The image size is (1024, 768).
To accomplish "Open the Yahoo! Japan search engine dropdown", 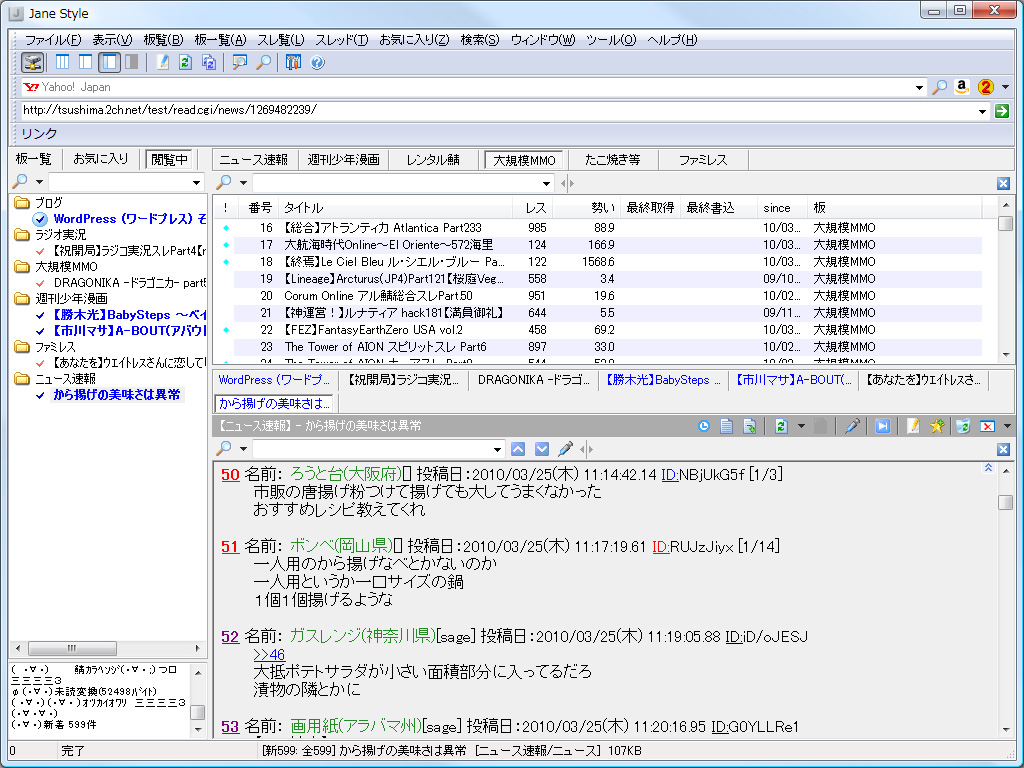I will [x=922, y=87].
